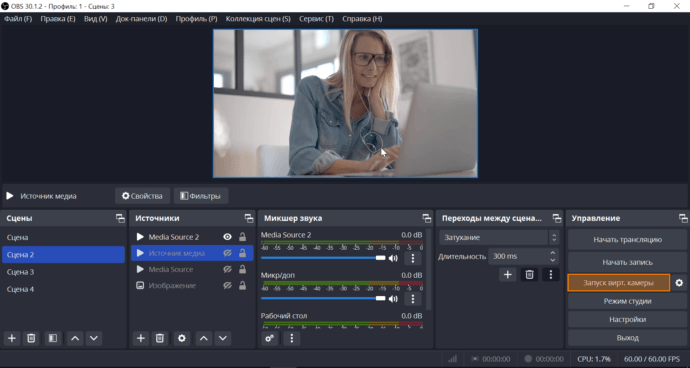Toggle lock on Изображение

[x=242, y=286]
